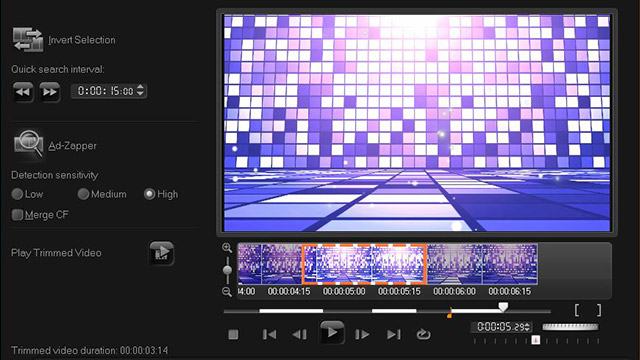Set the Mark-in bracket
This screenshot has height=360, width=640.
click(577, 310)
